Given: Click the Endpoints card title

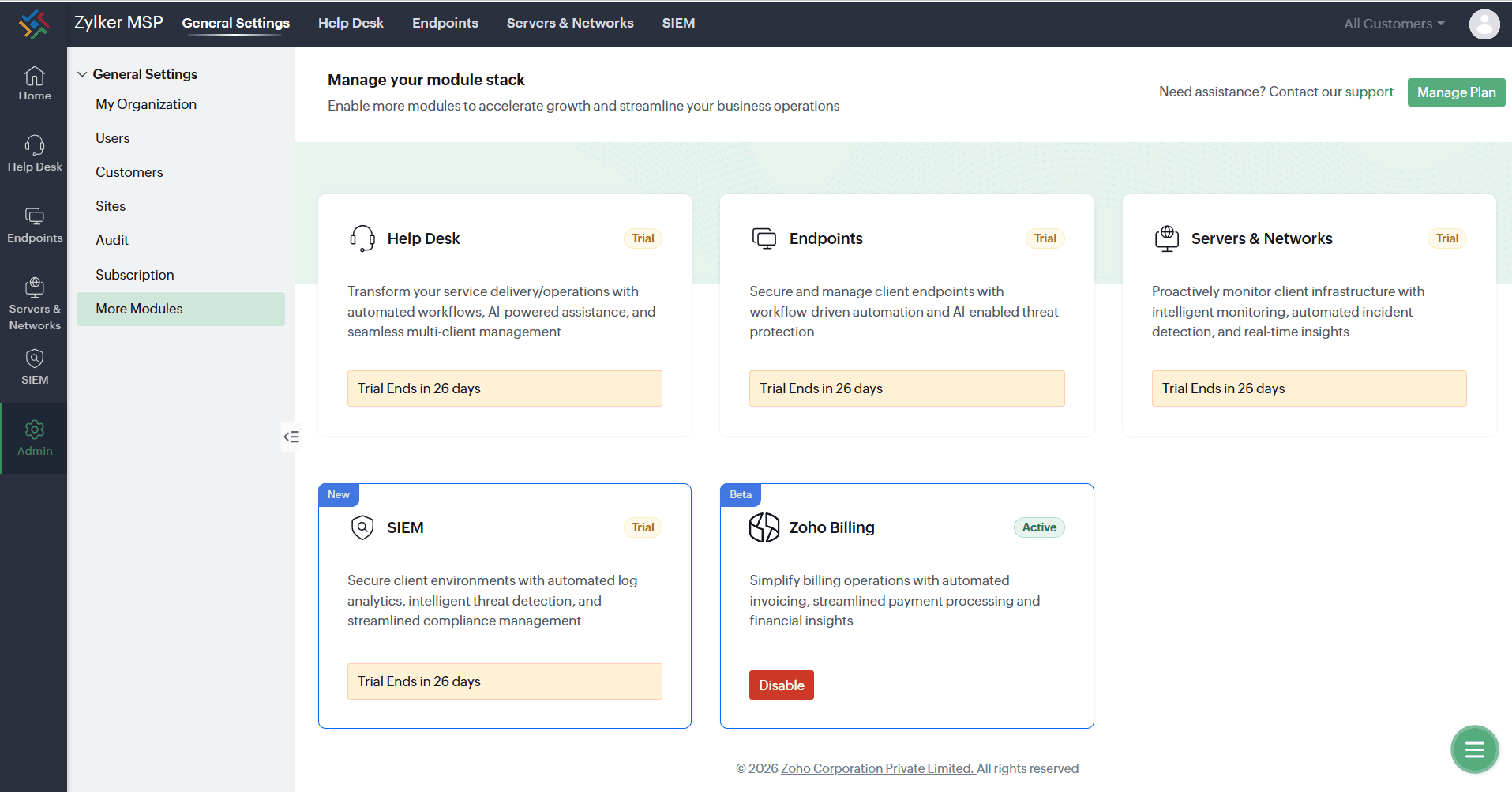Looking at the screenshot, I should [x=826, y=238].
